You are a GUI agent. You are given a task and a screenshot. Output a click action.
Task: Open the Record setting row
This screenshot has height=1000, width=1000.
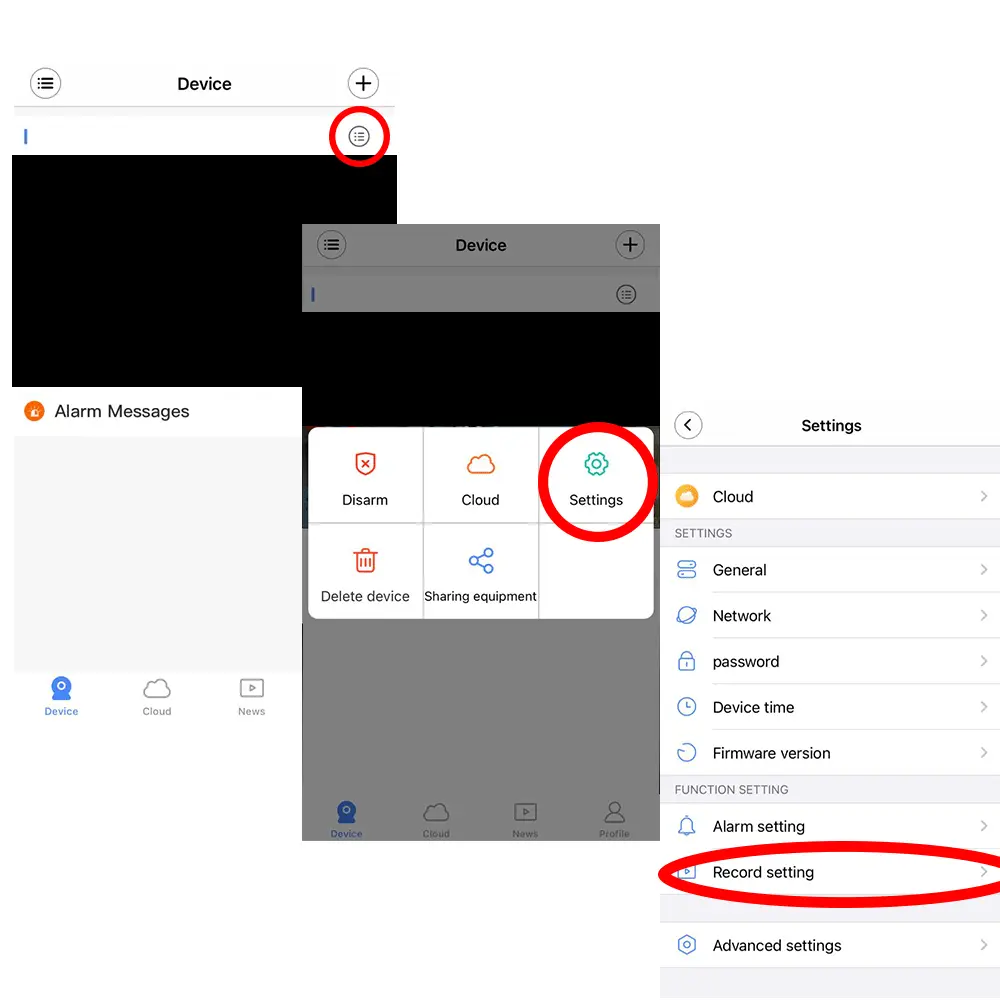click(x=830, y=872)
